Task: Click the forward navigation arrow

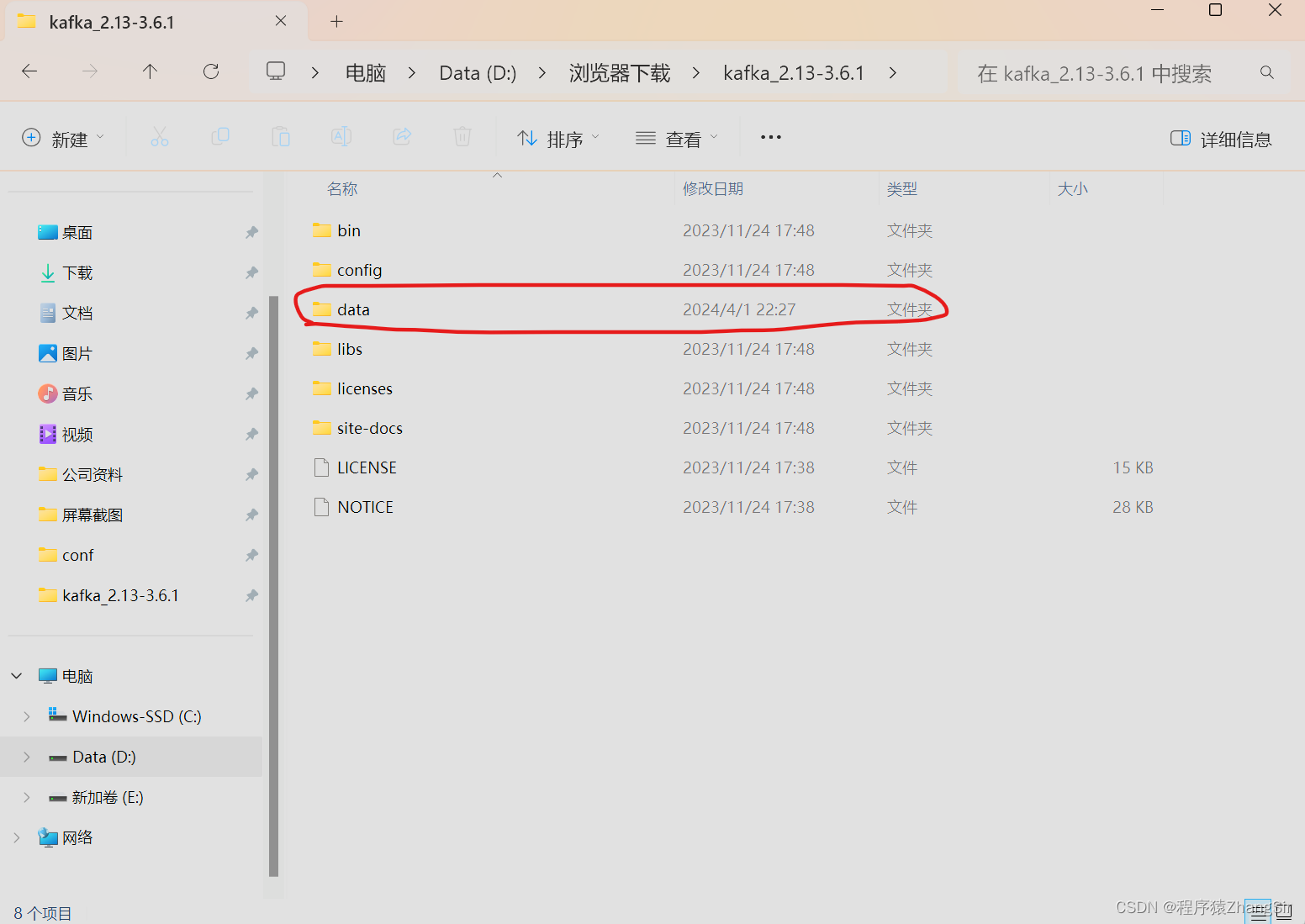Action: coord(90,72)
